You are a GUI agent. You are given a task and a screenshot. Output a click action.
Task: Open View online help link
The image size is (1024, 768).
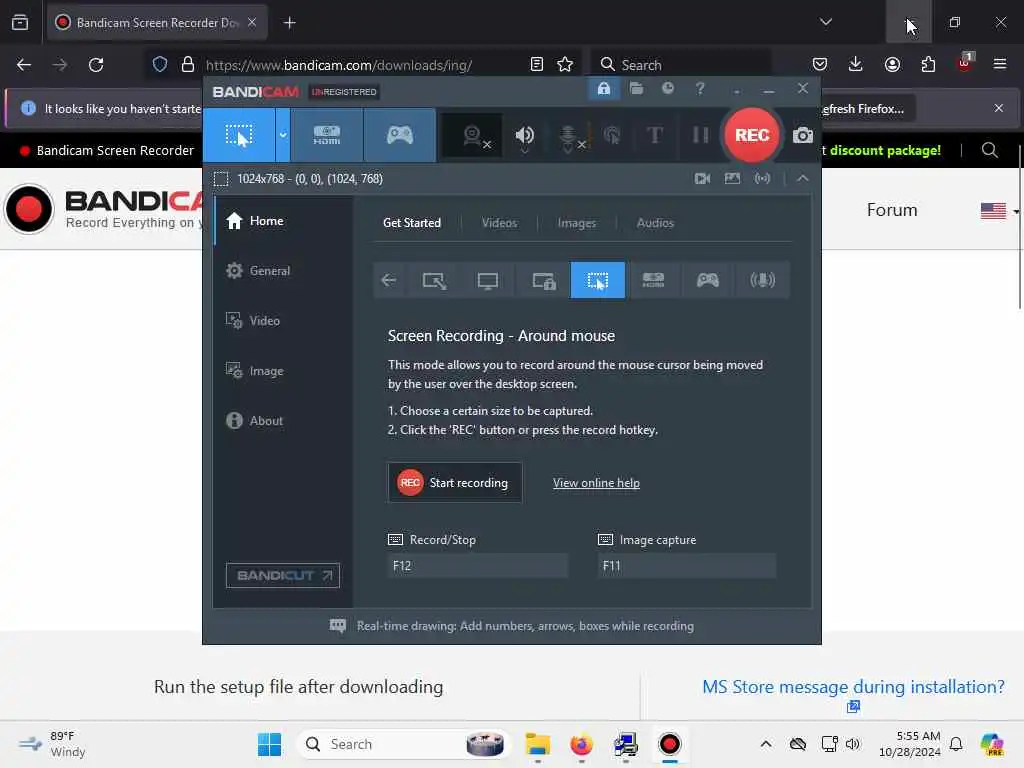[596, 483]
